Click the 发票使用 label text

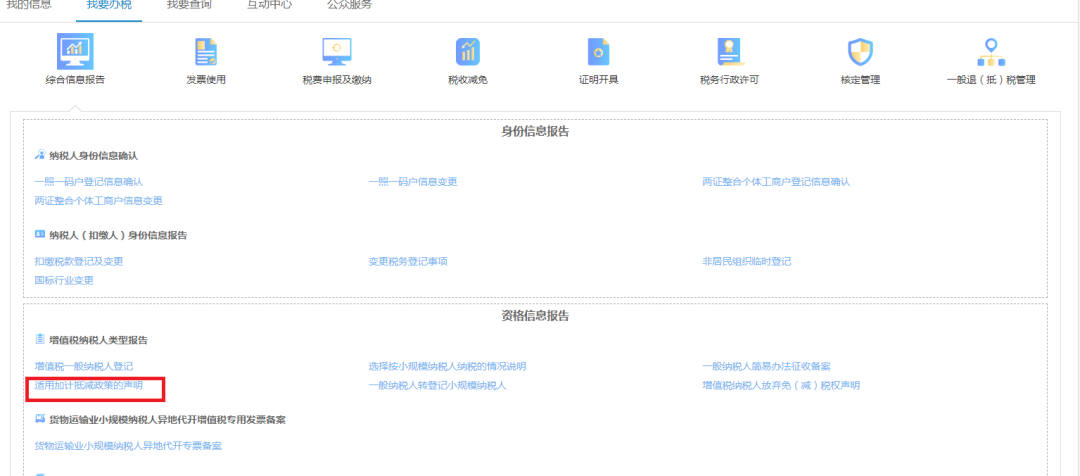click(206, 80)
